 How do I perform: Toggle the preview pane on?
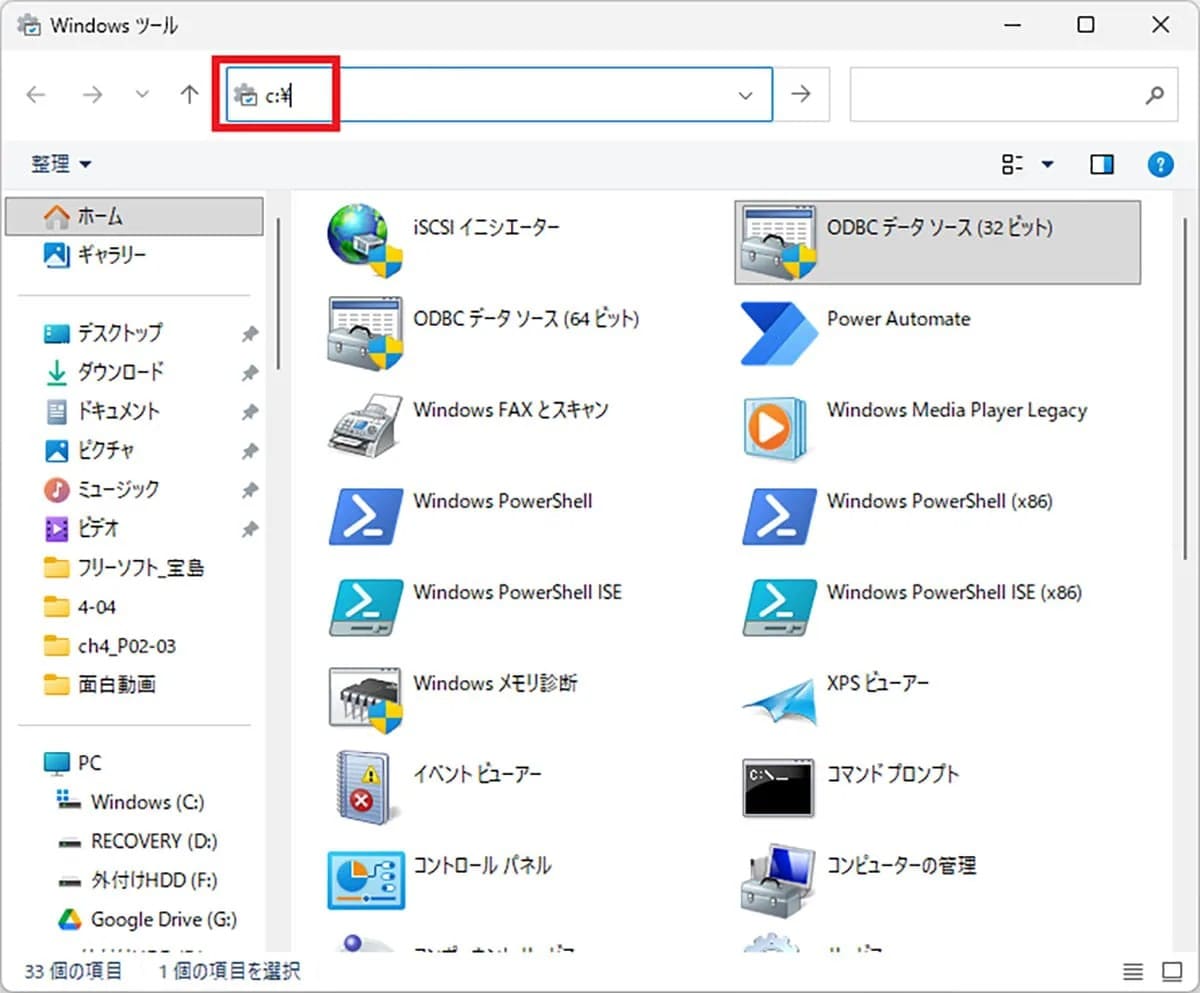(x=1101, y=164)
